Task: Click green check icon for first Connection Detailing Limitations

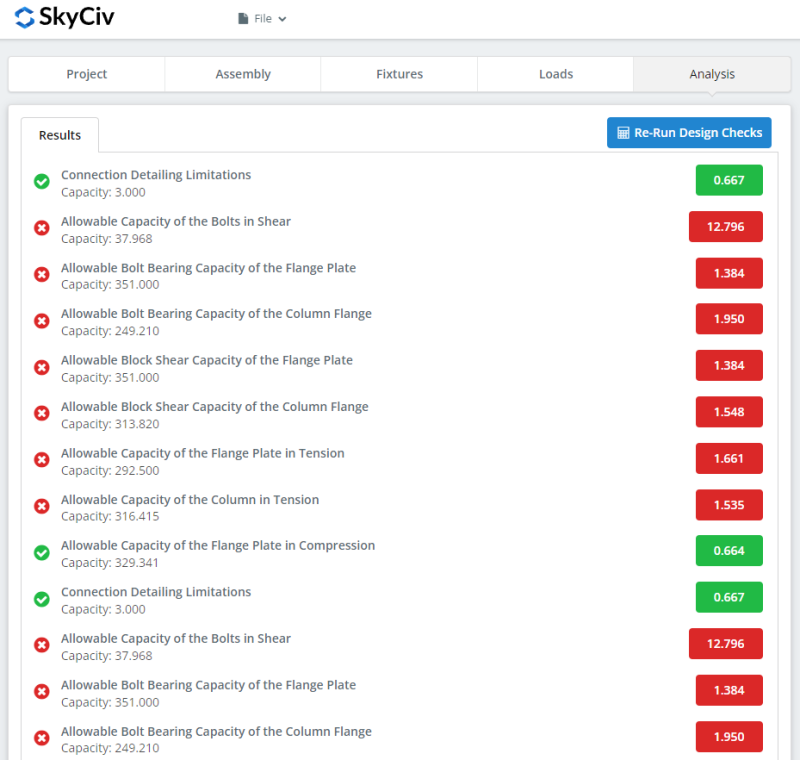Action: (x=42, y=182)
